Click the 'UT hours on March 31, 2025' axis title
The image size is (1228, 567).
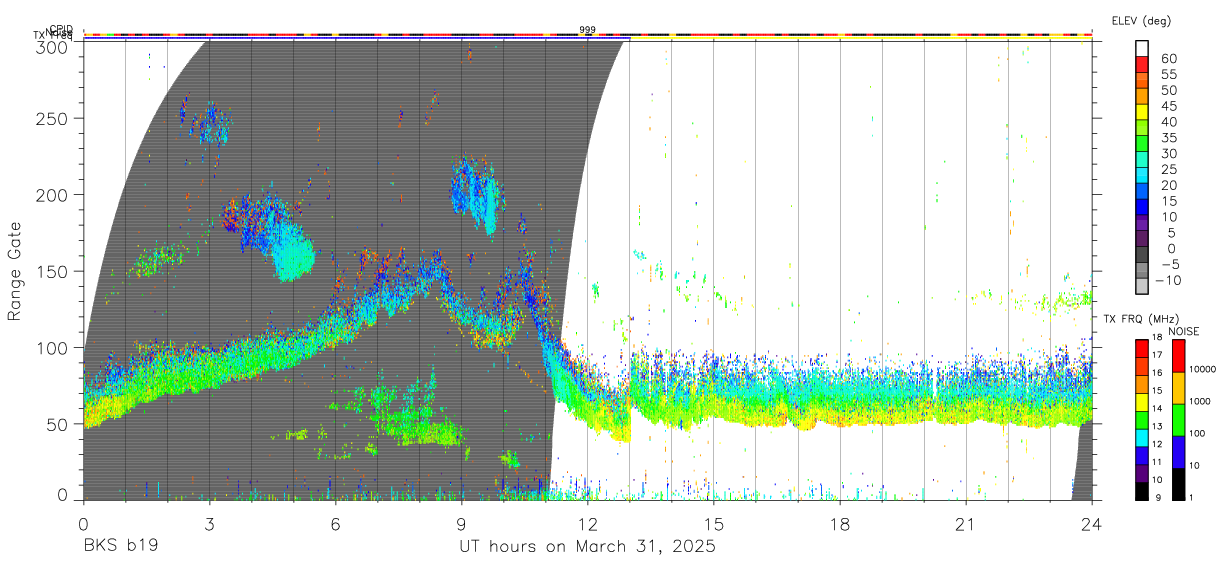587,547
